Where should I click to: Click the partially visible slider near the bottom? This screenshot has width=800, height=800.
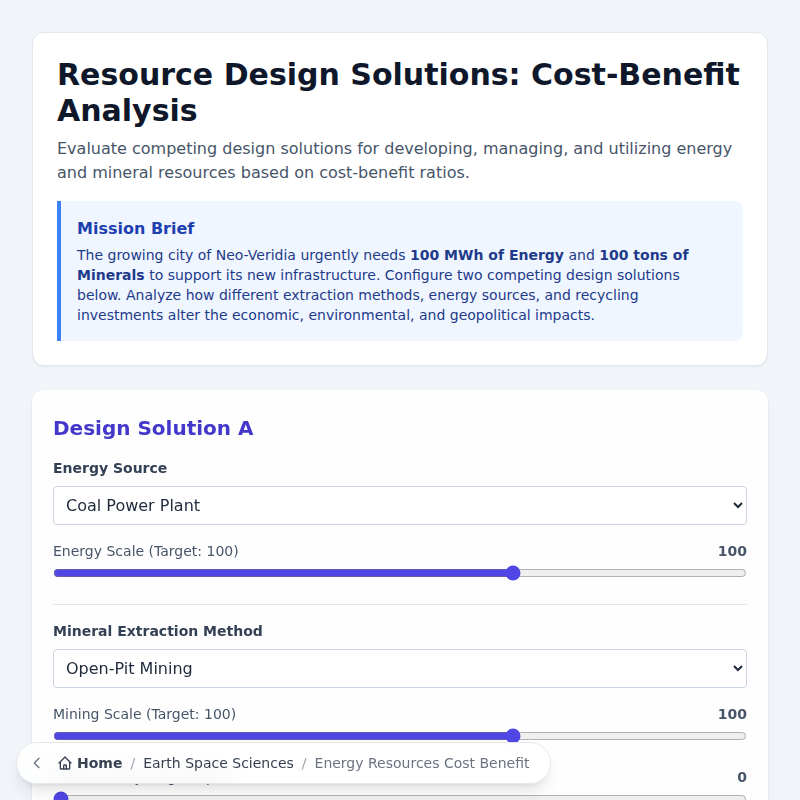(61, 796)
